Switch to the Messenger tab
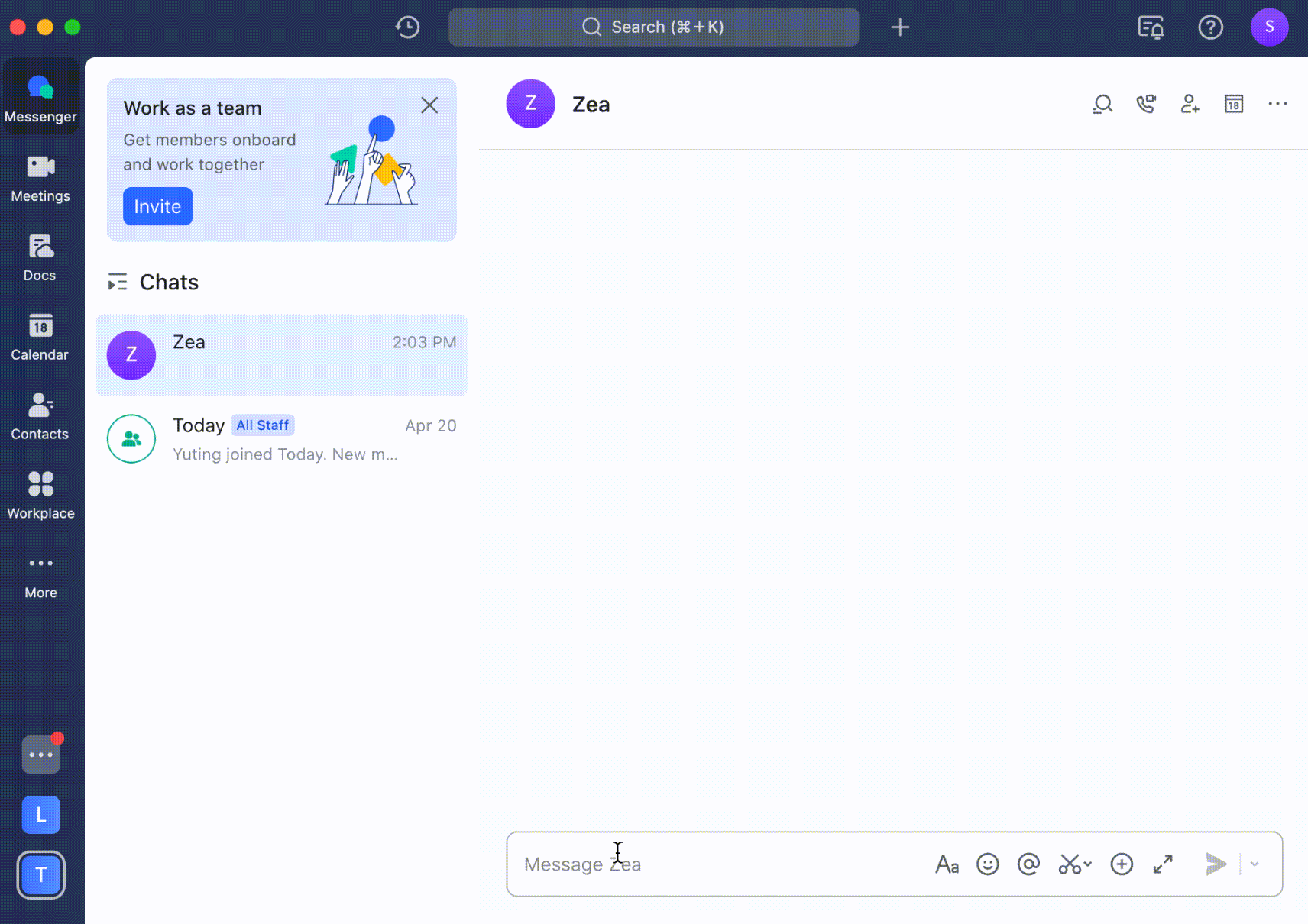 click(40, 95)
